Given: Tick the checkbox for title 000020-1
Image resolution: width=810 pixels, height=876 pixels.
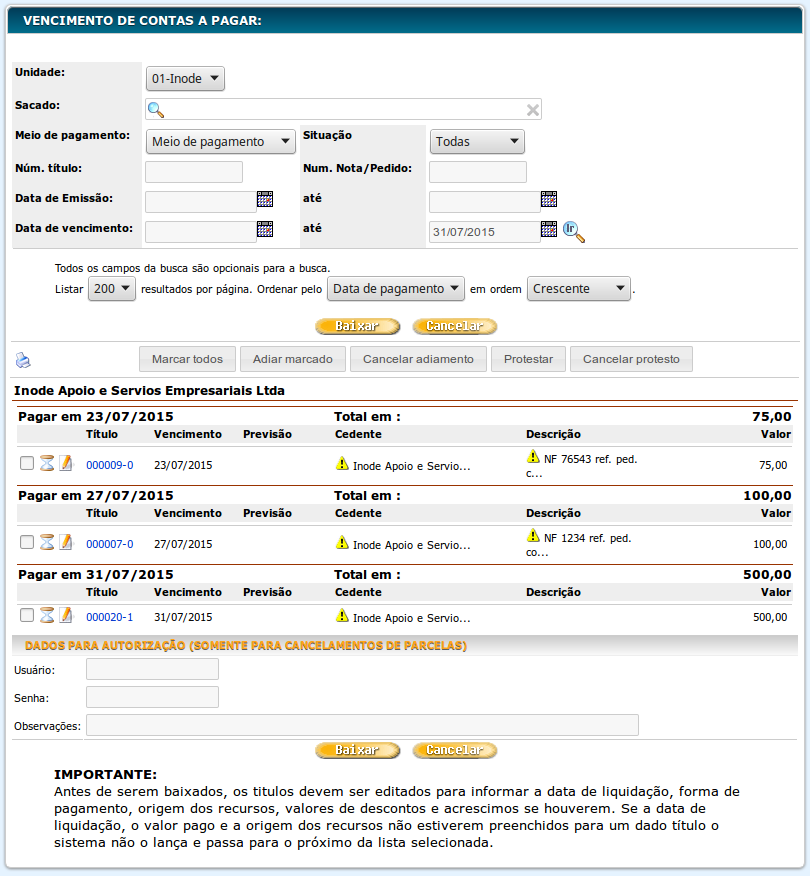Looking at the screenshot, I should [x=27, y=615].
